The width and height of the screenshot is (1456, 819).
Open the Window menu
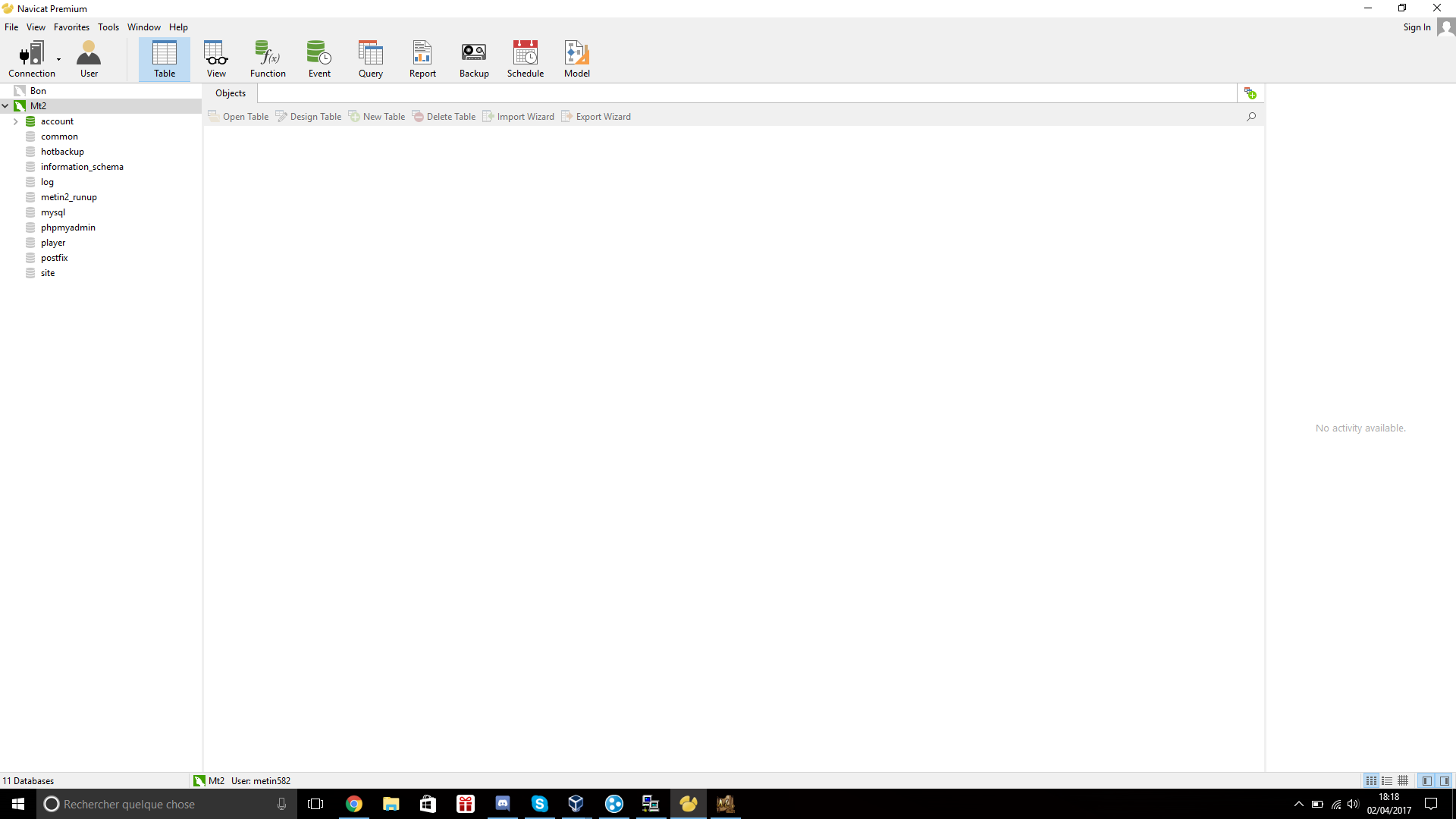(x=144, y=27)
